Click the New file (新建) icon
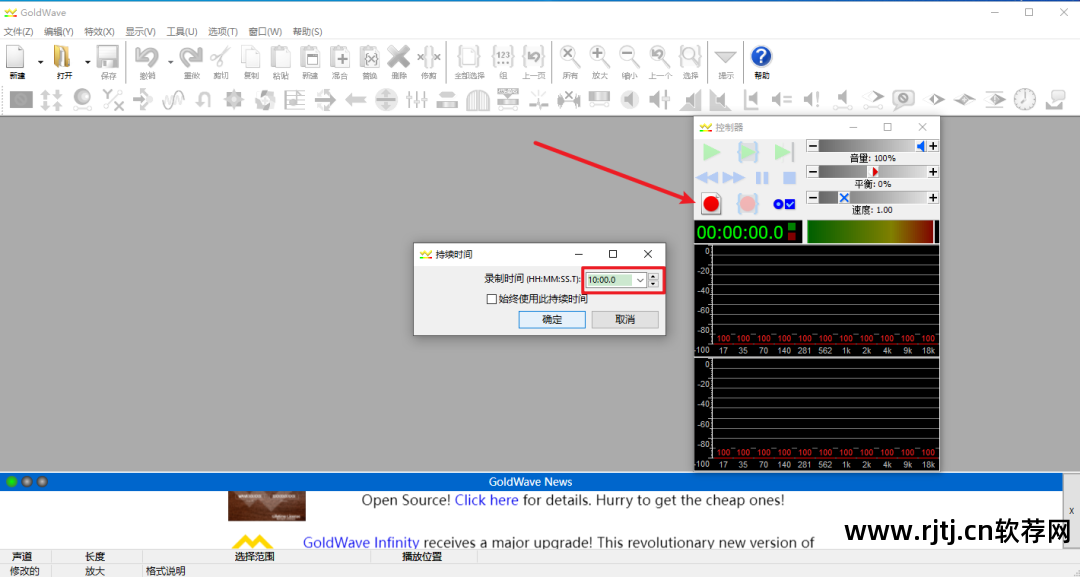Viewport: 1080px width, 577px height. (x=17, y=58)
